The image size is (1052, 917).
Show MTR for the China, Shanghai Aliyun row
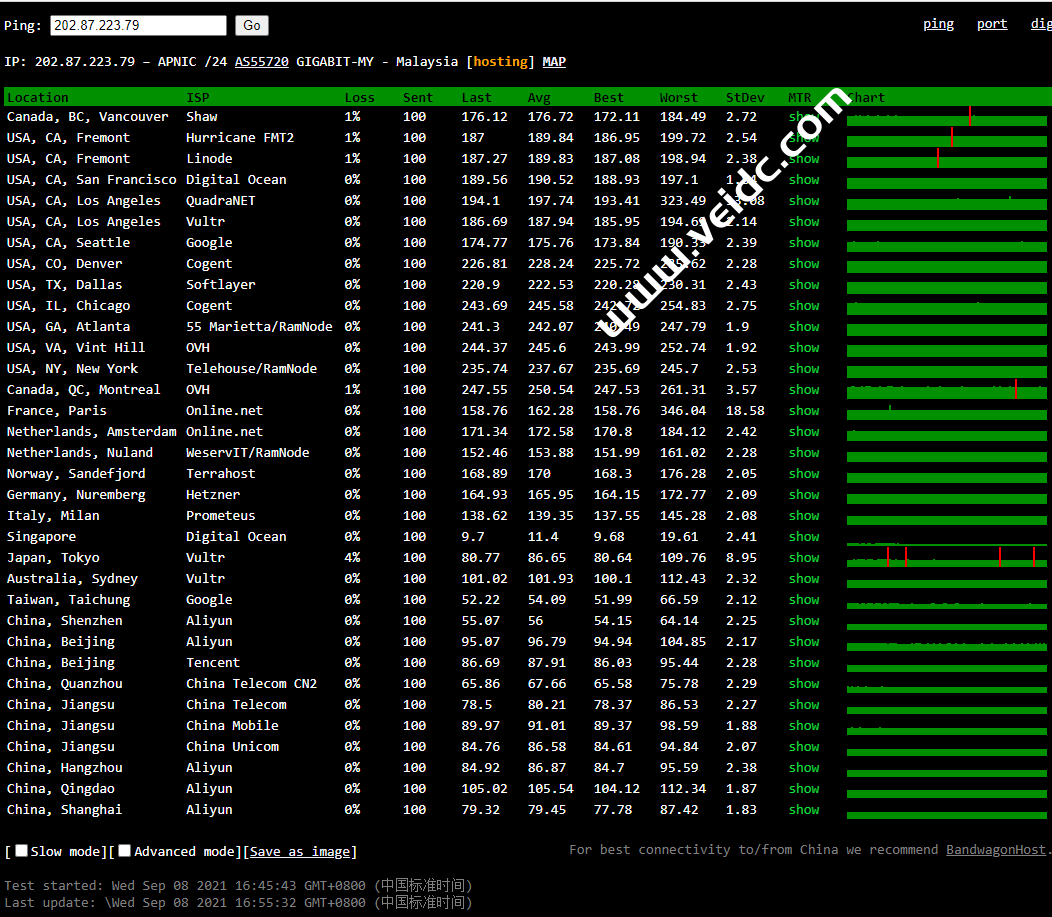pyautogui.click(x=803, y=810)
